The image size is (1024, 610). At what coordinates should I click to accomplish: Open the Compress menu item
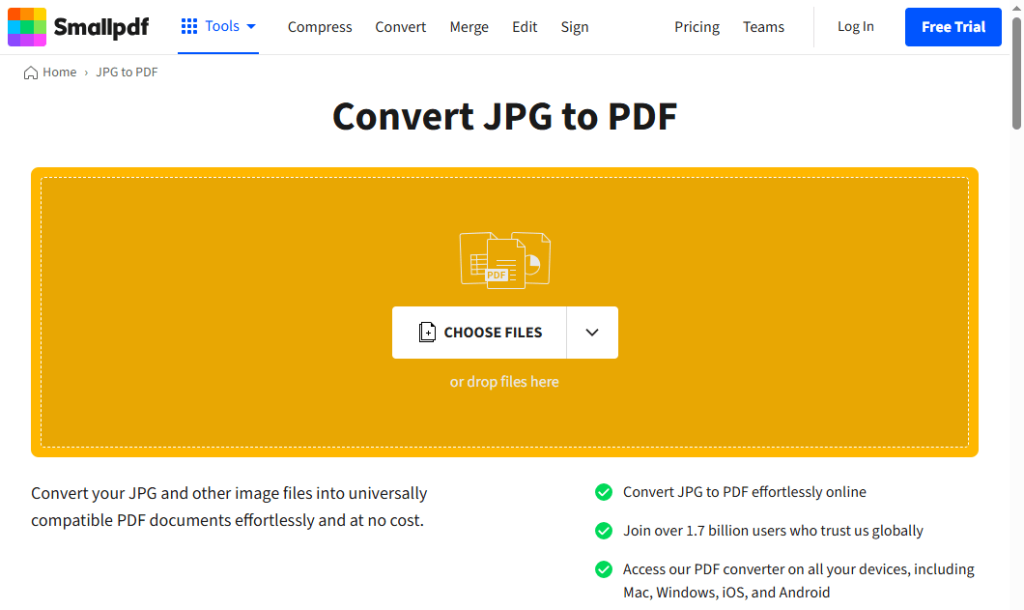coord(320,27)
